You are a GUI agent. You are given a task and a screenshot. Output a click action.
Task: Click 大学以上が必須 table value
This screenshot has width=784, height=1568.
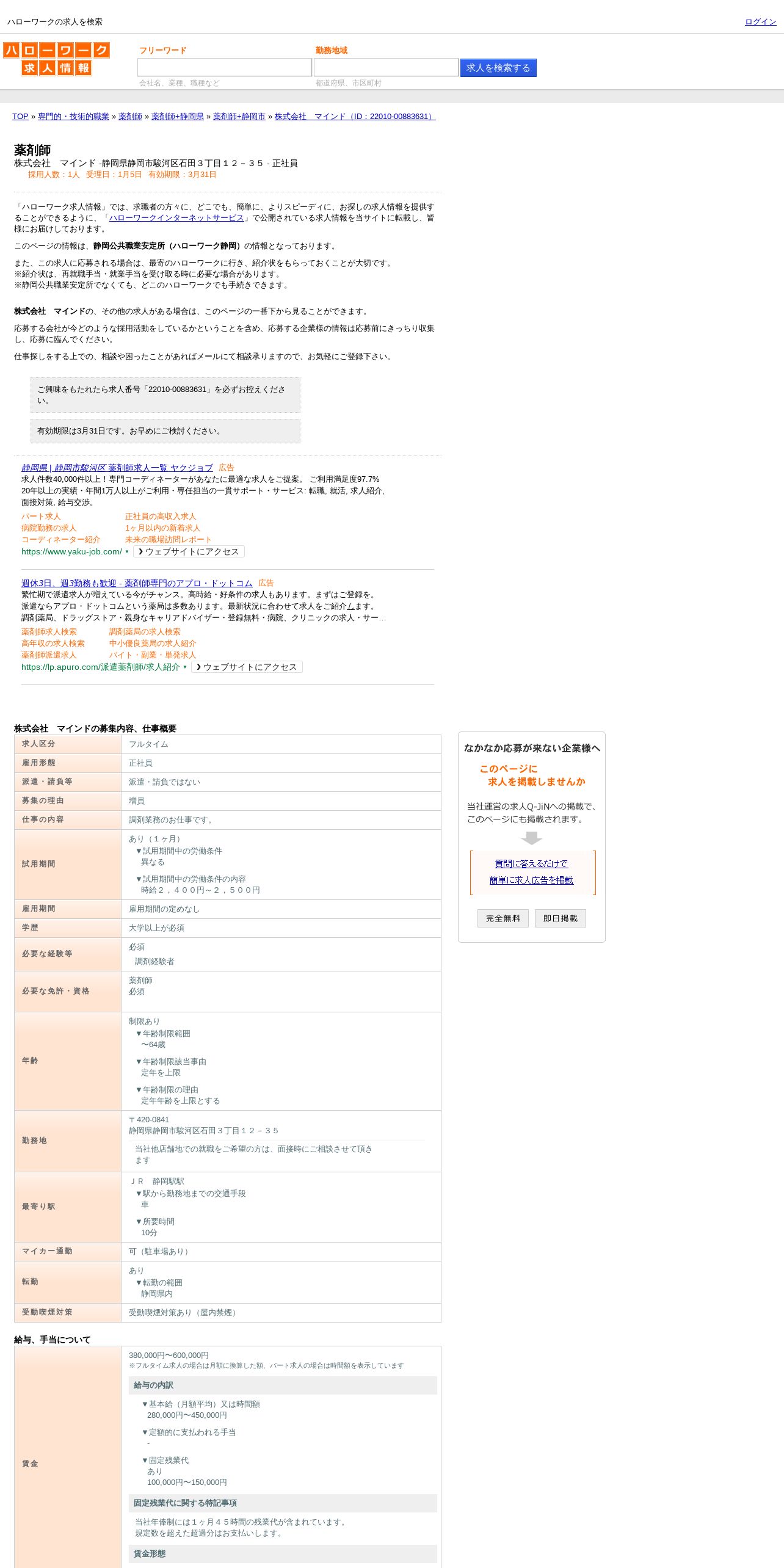[156, 928]
